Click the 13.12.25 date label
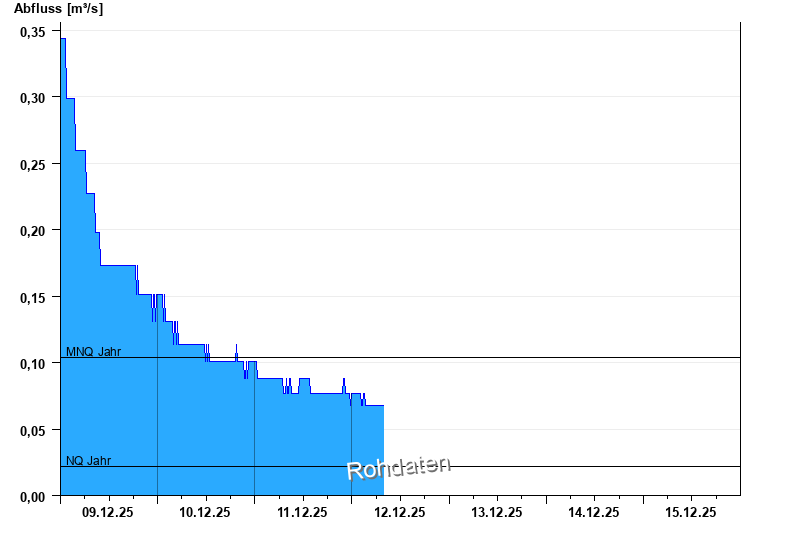The image size is (800, 550). (x=496, y=512)
